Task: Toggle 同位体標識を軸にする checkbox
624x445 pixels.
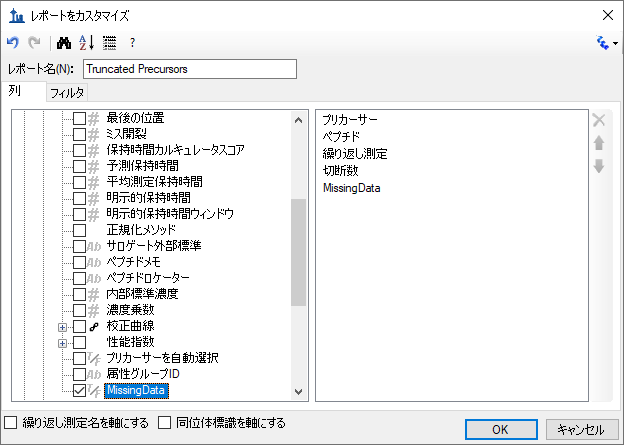Action: [x=164, y=422]
